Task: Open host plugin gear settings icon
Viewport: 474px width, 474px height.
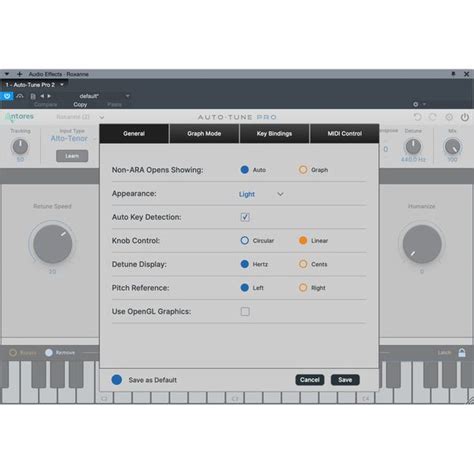Action: click(416, 104)
